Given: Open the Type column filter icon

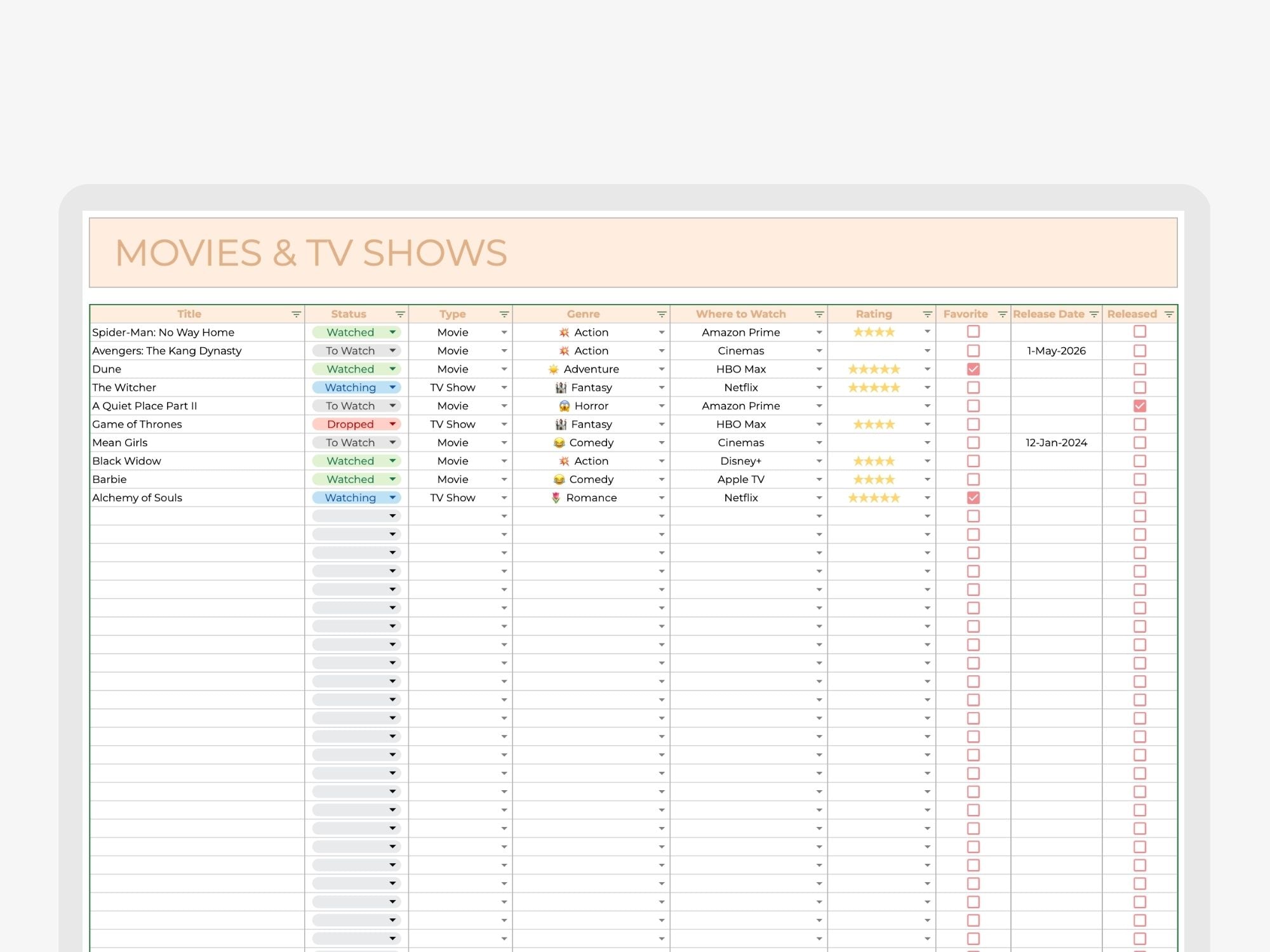Looking at the screenshot, I should click(x=504, y=314).
